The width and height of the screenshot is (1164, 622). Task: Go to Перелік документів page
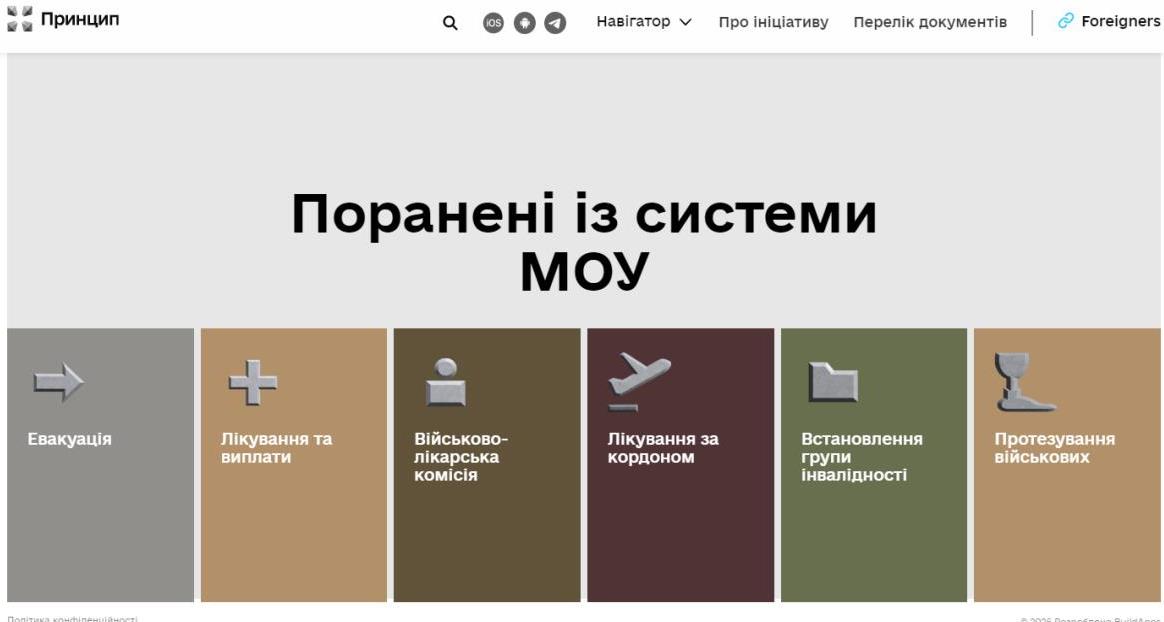[x=930, y=22]
